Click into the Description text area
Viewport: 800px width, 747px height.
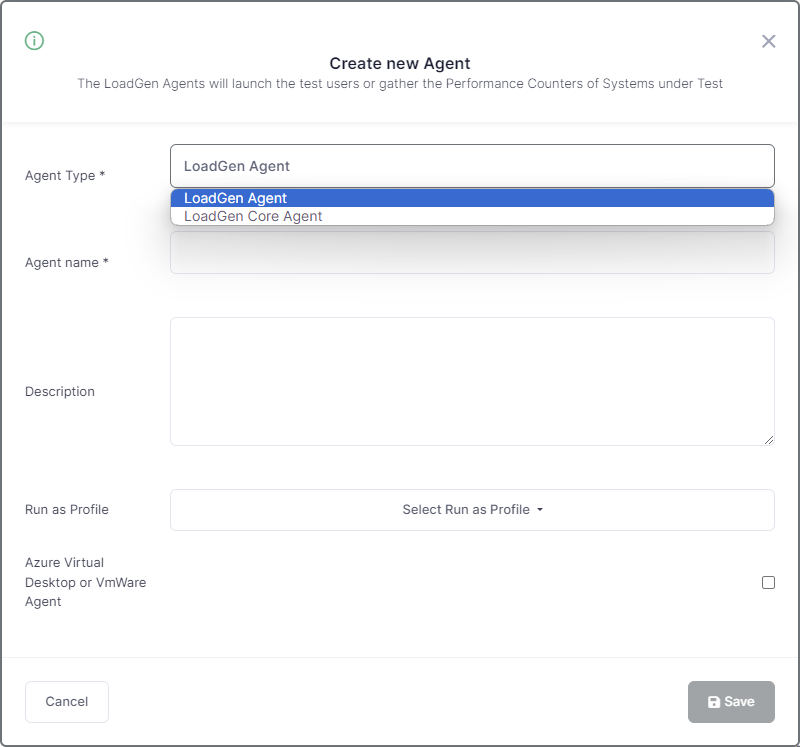click(x=472, y=381)
